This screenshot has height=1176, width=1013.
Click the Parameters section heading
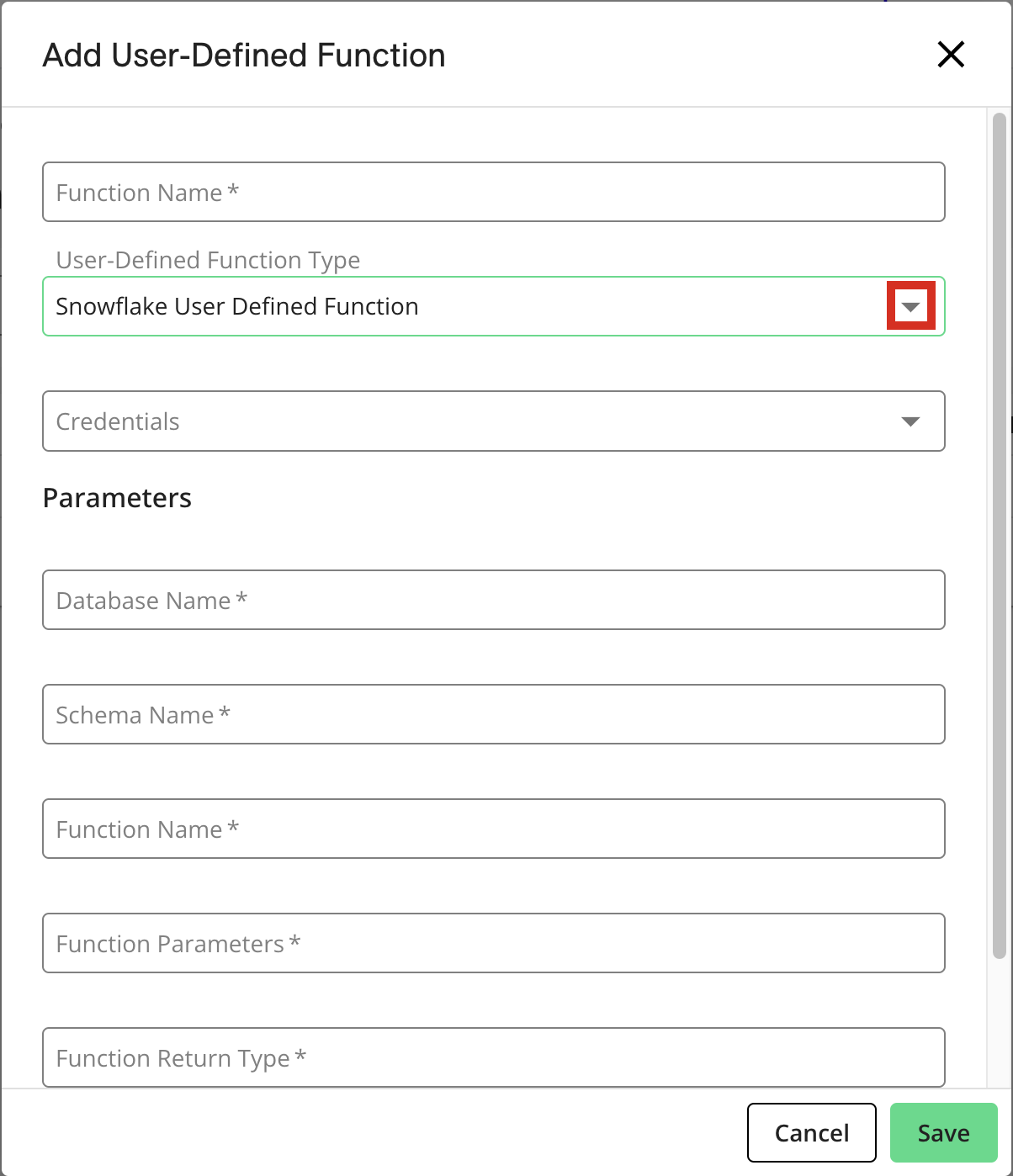[x=117, y=498]
